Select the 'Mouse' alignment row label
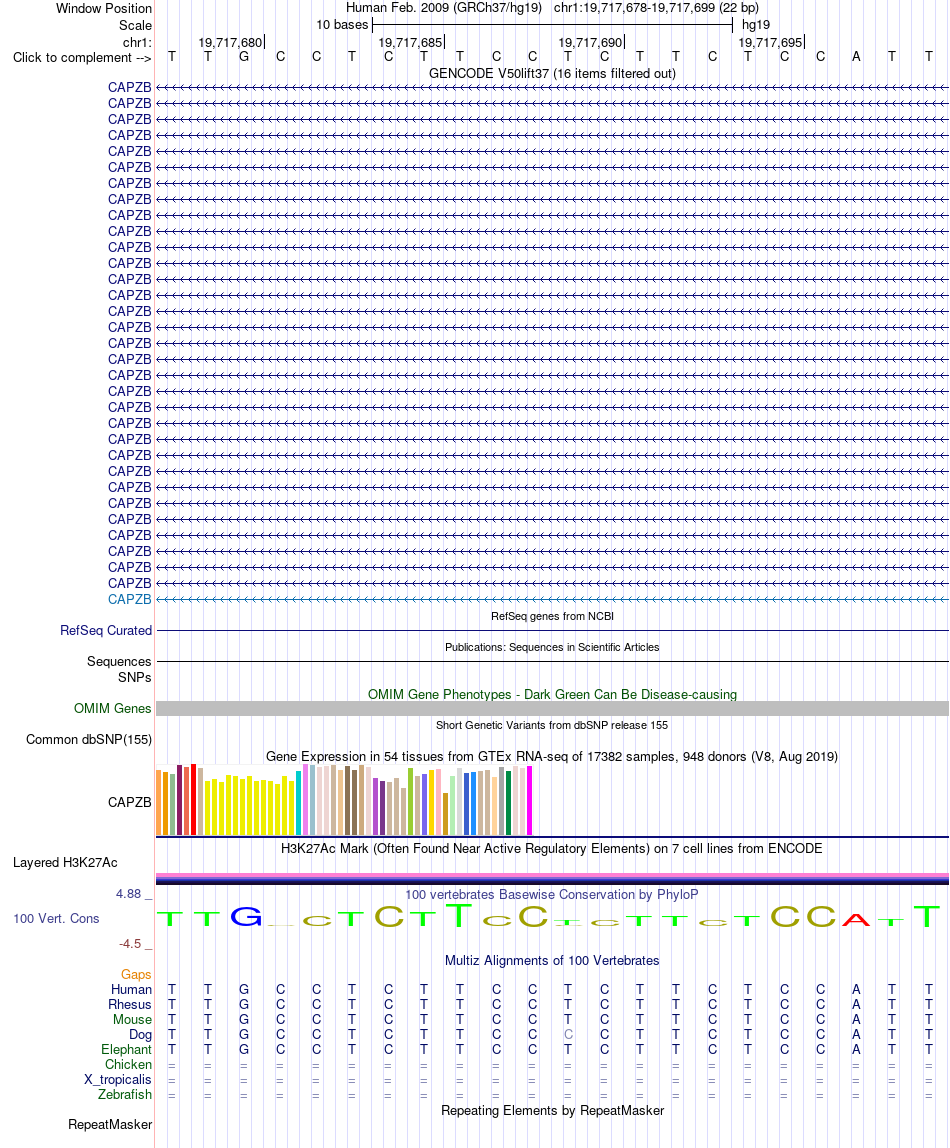 tap(132, 1019)
